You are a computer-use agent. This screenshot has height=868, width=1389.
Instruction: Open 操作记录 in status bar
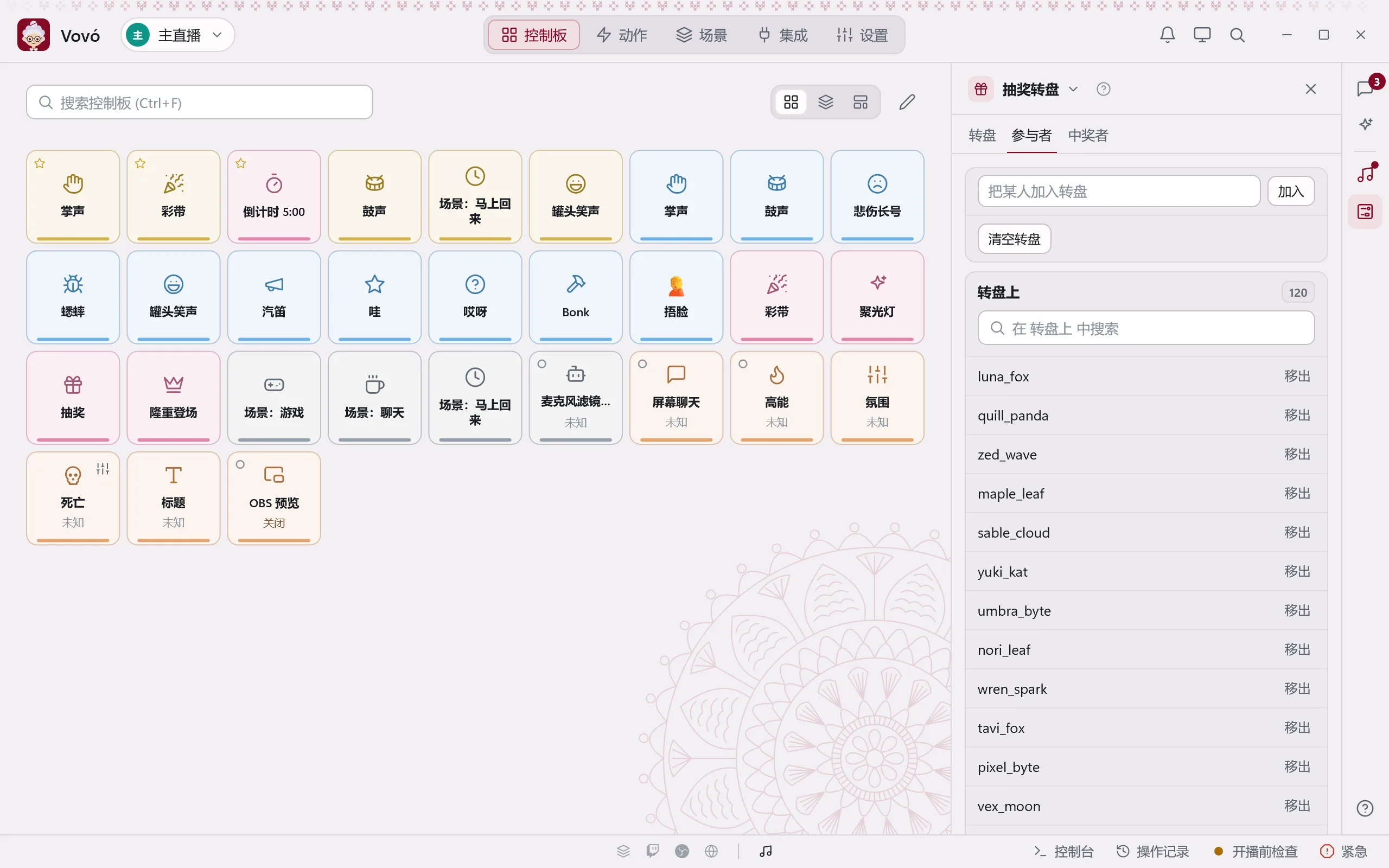click(x=1152, y=851)
